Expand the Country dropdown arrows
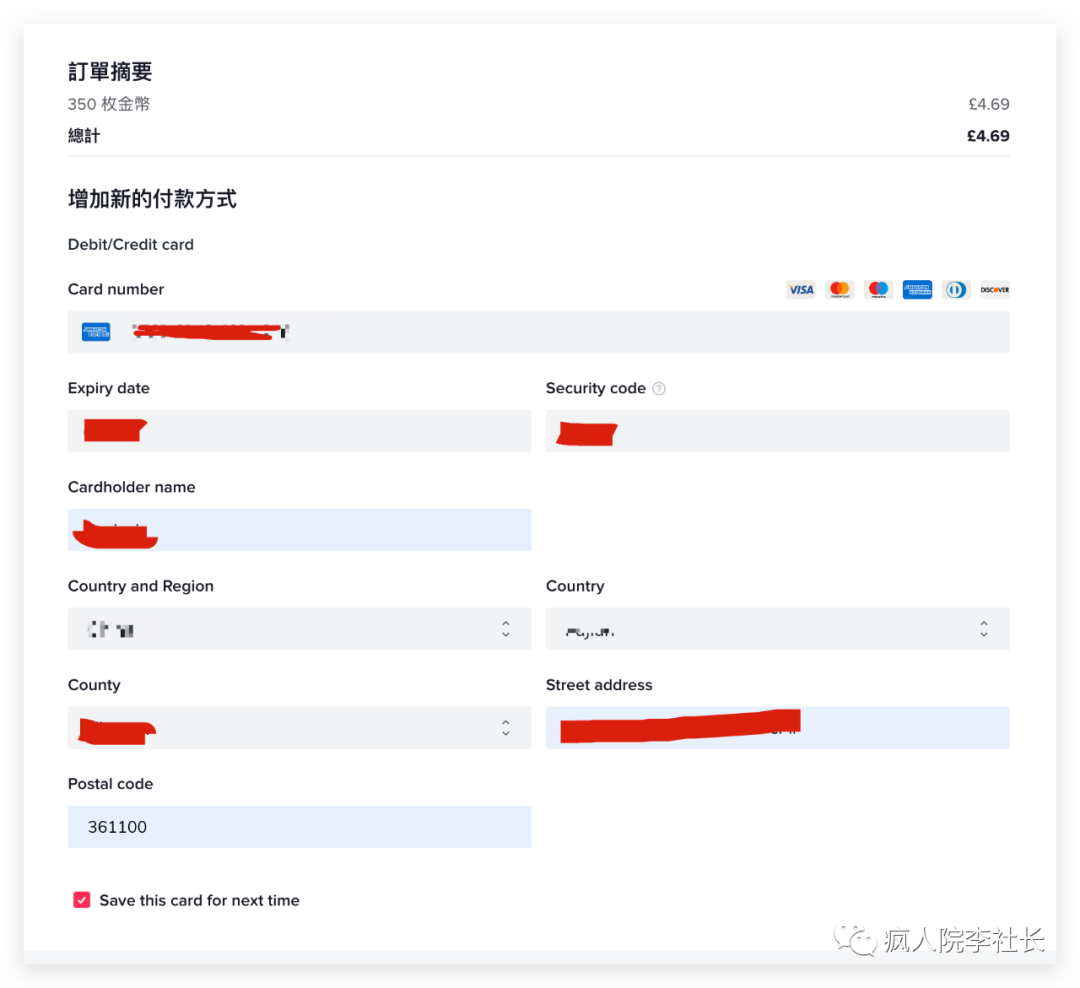 [984, 628]
